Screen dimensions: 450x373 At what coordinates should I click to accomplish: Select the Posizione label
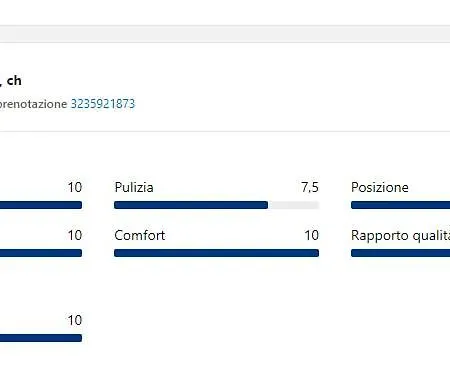380,187
